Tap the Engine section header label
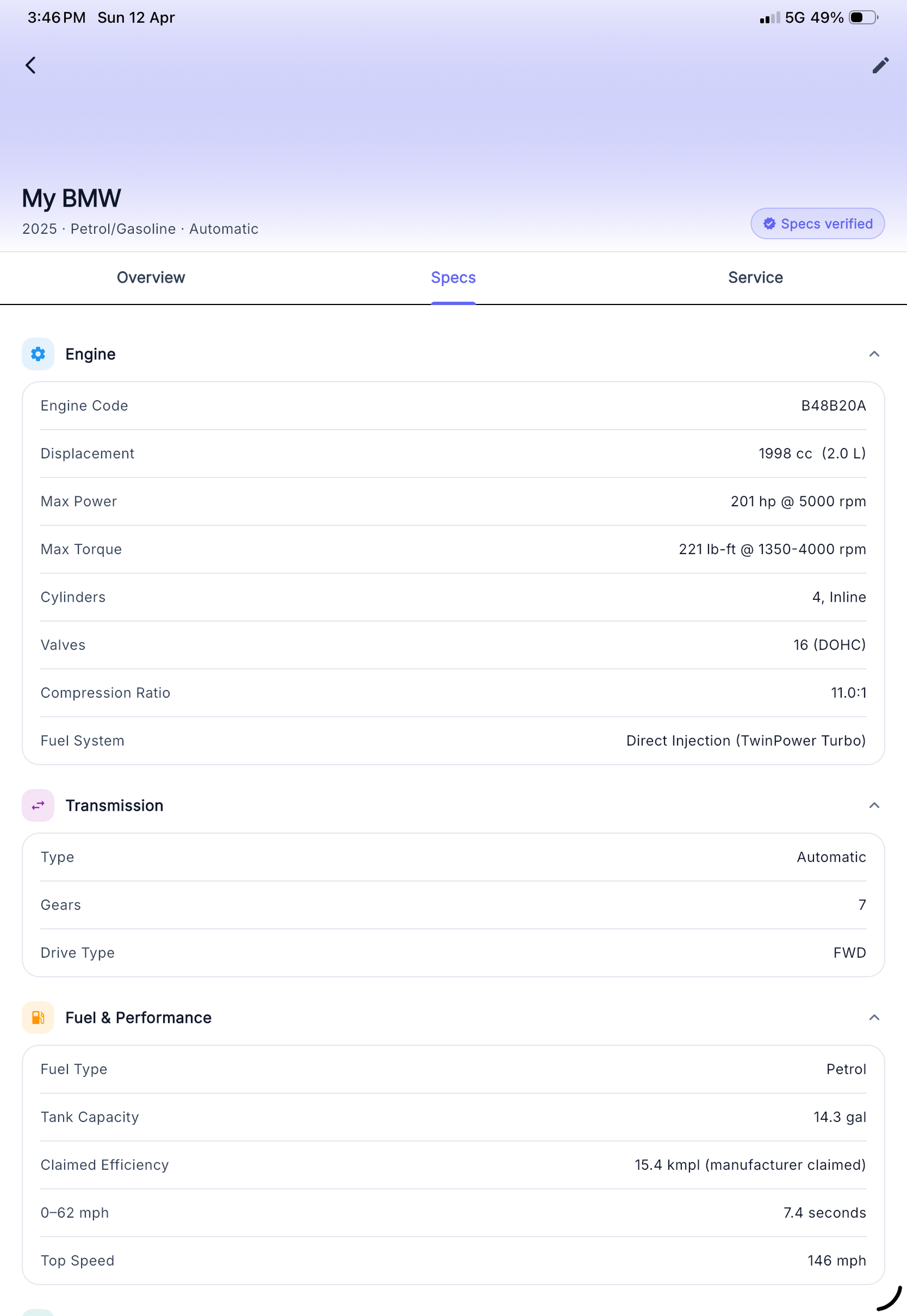The width and height of the screenshot is (907, 1316). [90, 354]
